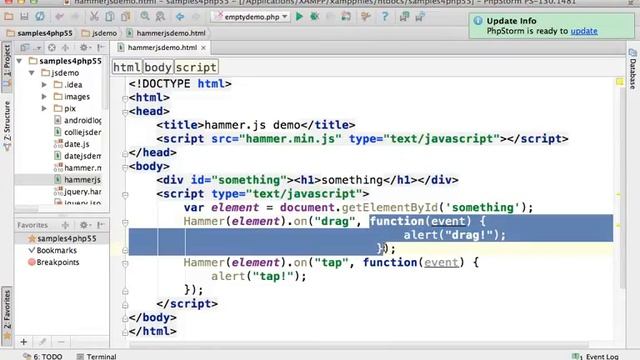Open the Database side tab

(x=633, y=70)
